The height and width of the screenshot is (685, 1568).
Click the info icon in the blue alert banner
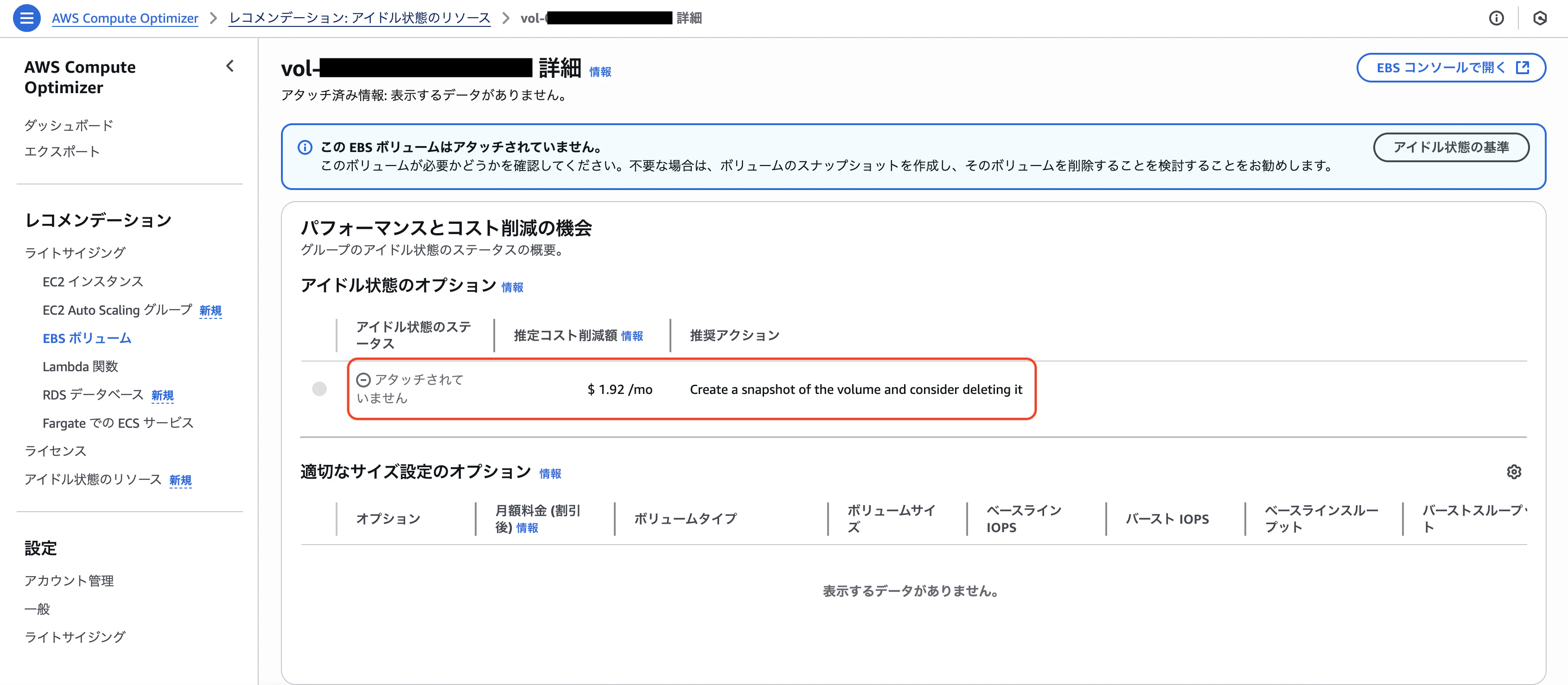tap(305, 147)
